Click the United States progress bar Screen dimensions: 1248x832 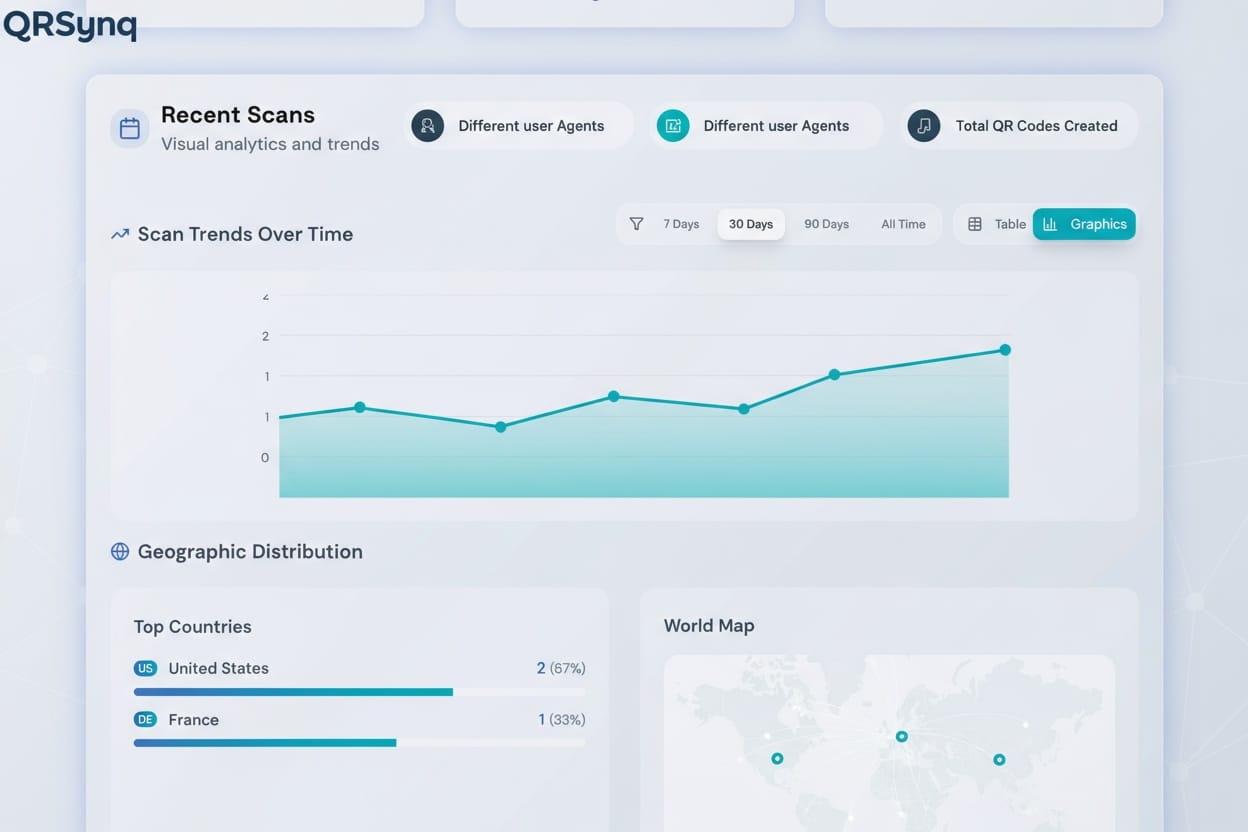pos(293,691)
